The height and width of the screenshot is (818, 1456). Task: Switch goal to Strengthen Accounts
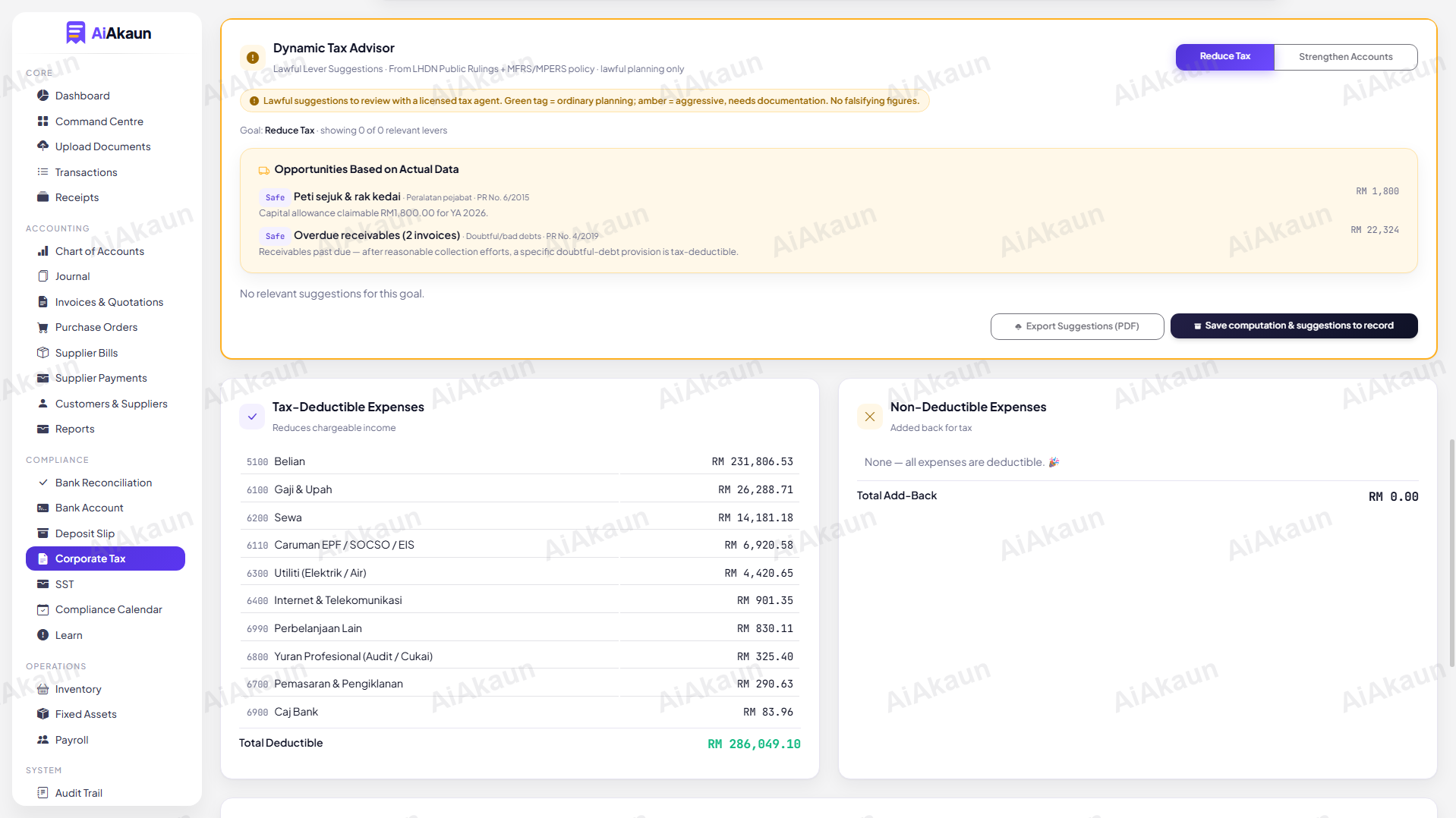tap(1345, 57)
